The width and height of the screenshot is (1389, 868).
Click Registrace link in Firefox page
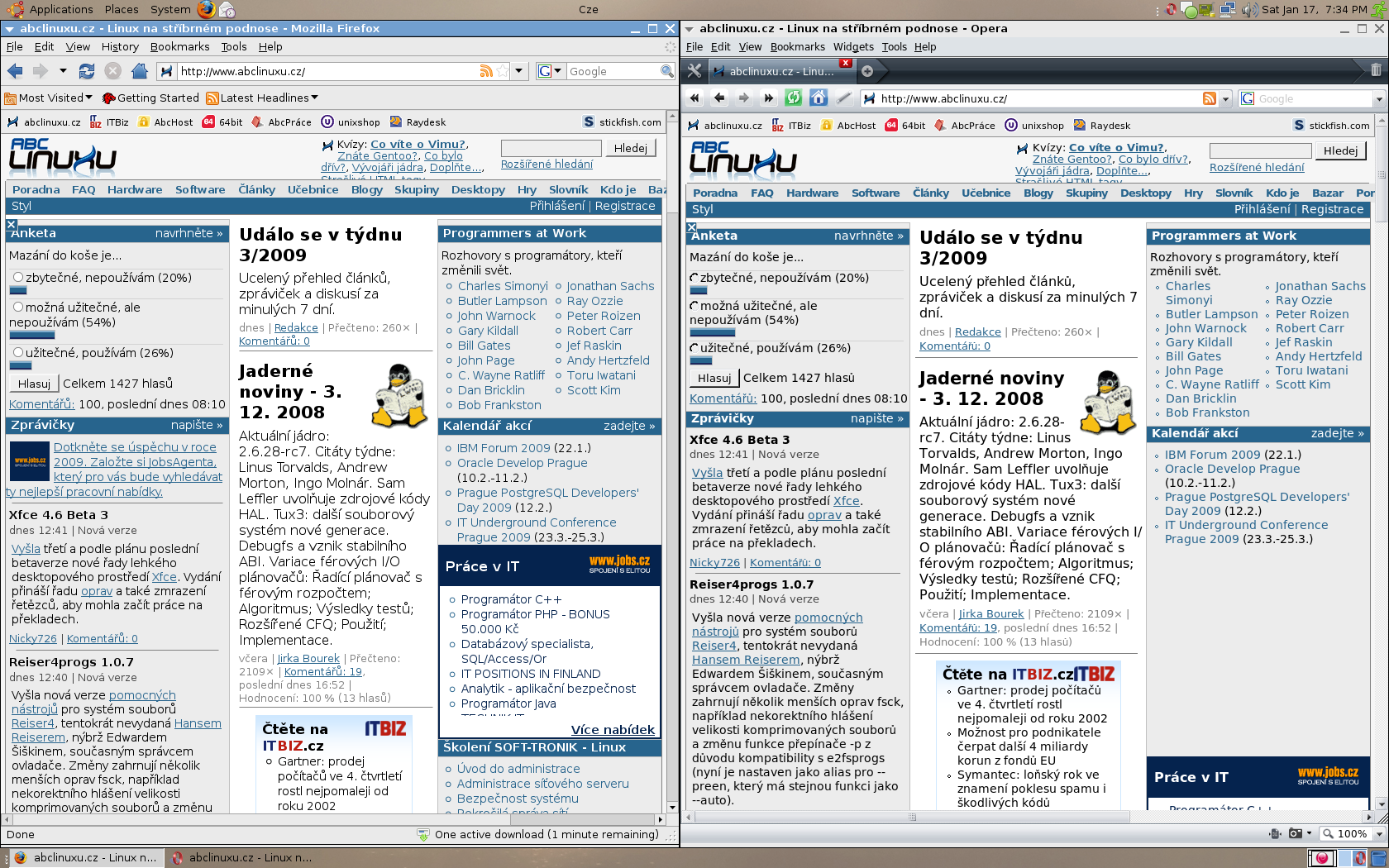(x=624, y=206)
